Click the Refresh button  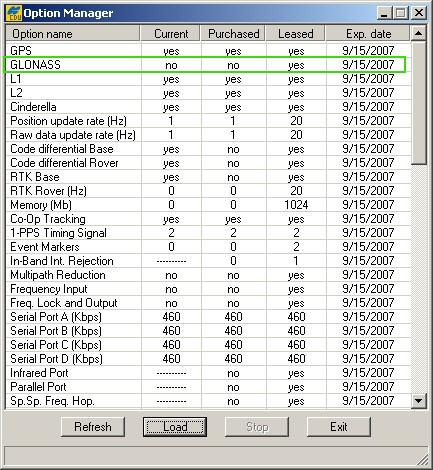click(x=93, y=427)
